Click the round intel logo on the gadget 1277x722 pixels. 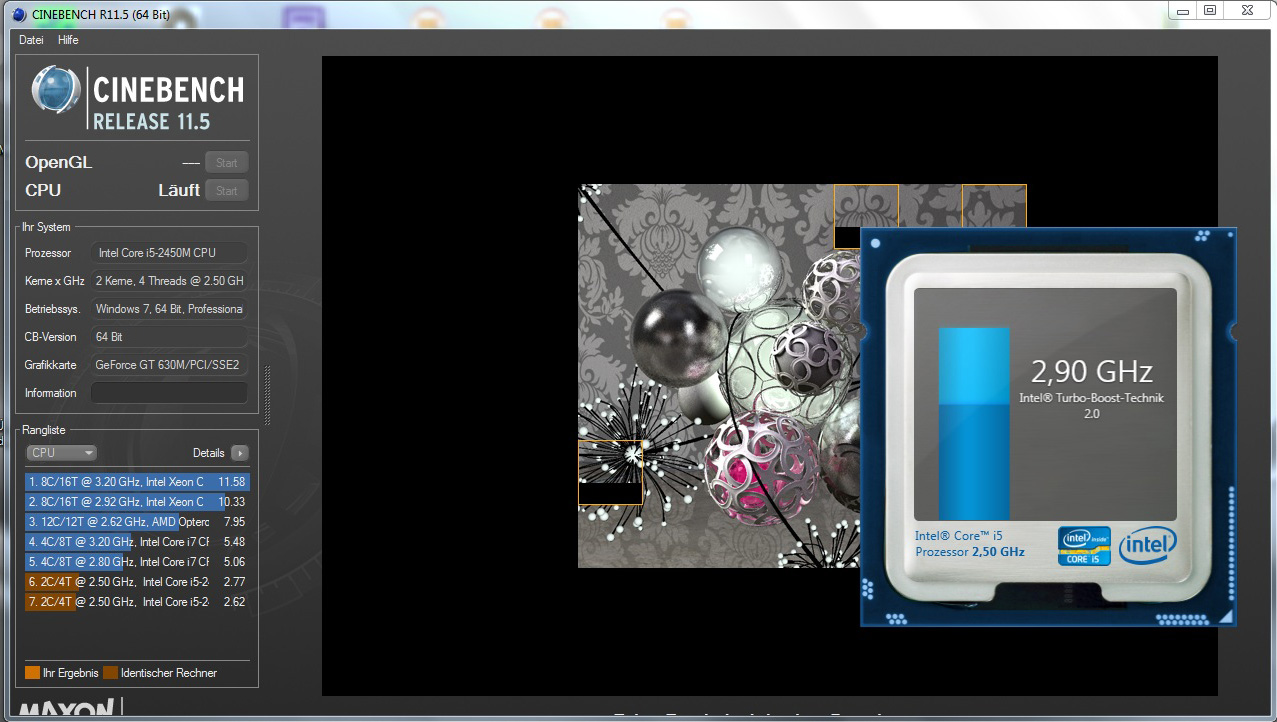coord(1147,545)
